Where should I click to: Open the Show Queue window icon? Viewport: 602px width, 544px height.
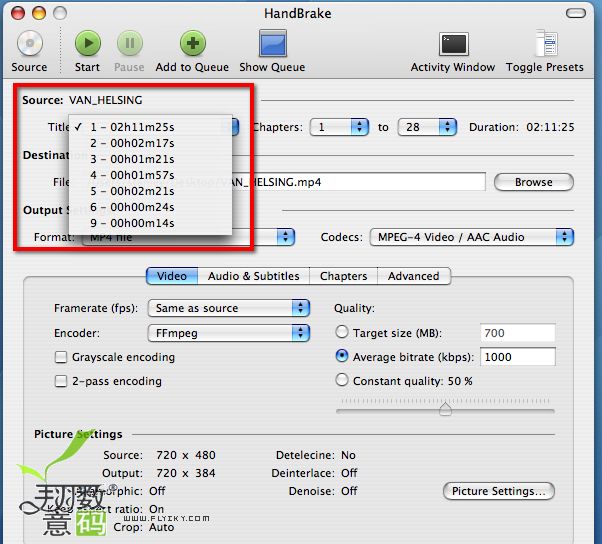pyautogui.click(x=273, y=43)
